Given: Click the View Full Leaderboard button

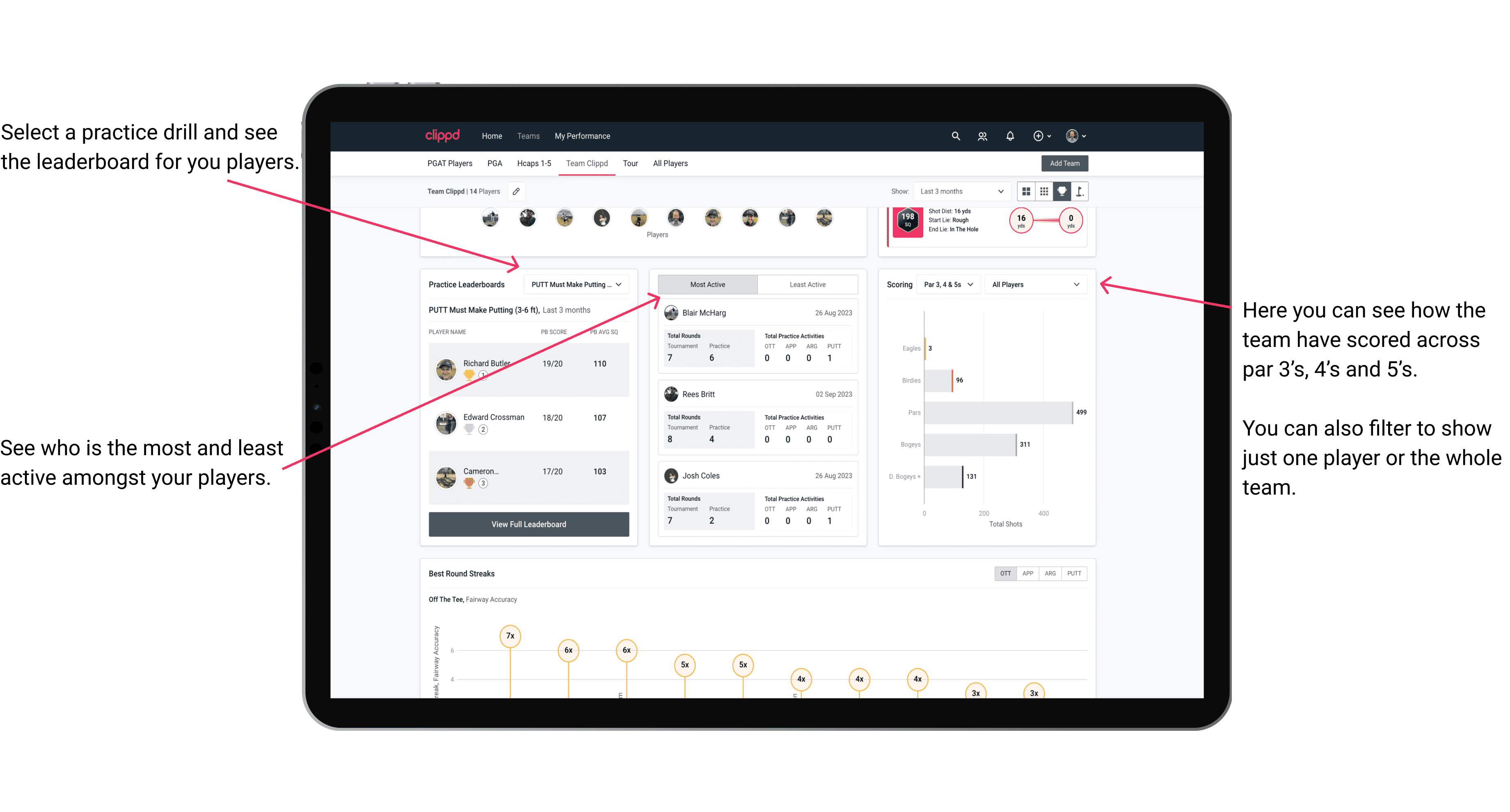Looking at the screenshot, I should pyautogui.click(x=528, y=524).
